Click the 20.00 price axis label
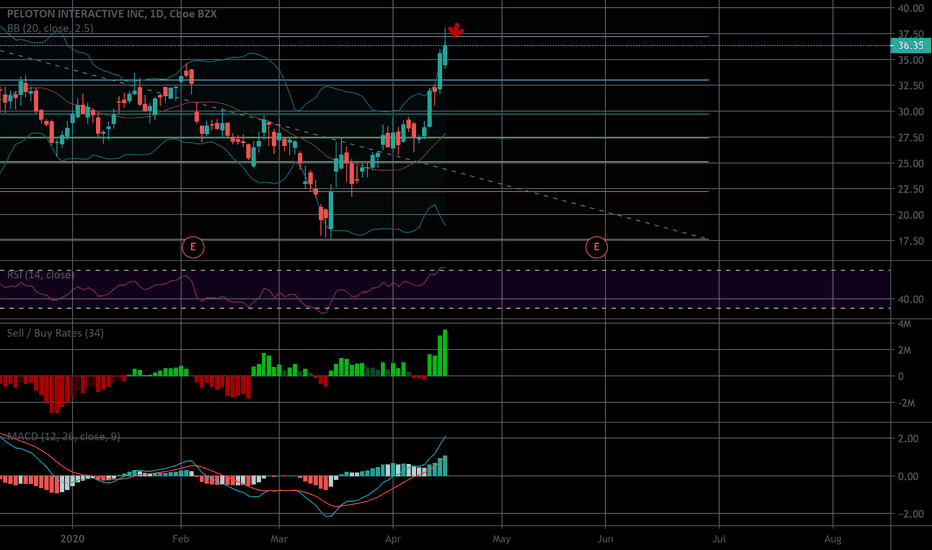 pos(911,215)
